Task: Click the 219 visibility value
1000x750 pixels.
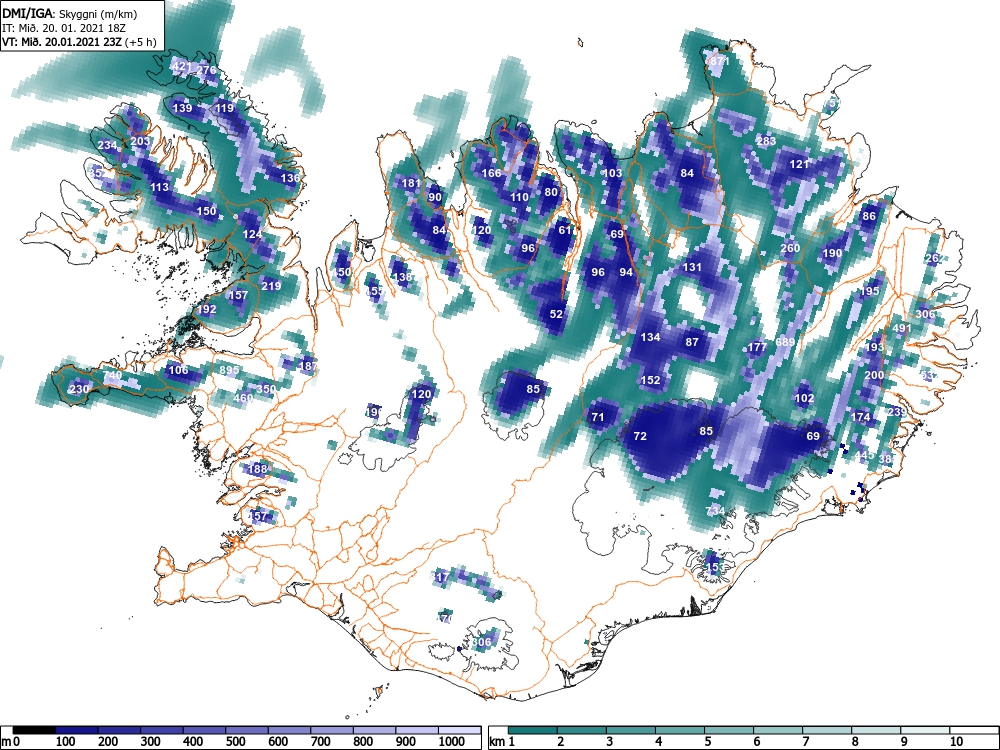Action: tap(271, 286)
